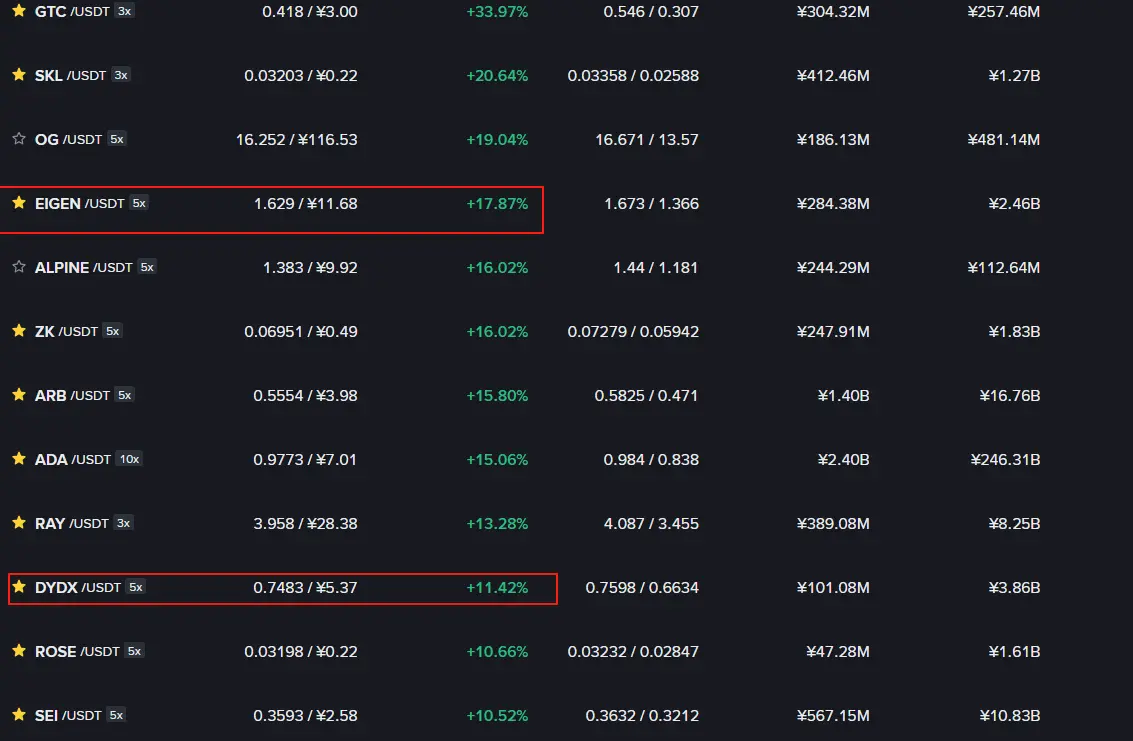
Task: Click the 10x leverage badge on ADA
Action: pos(129,459)
